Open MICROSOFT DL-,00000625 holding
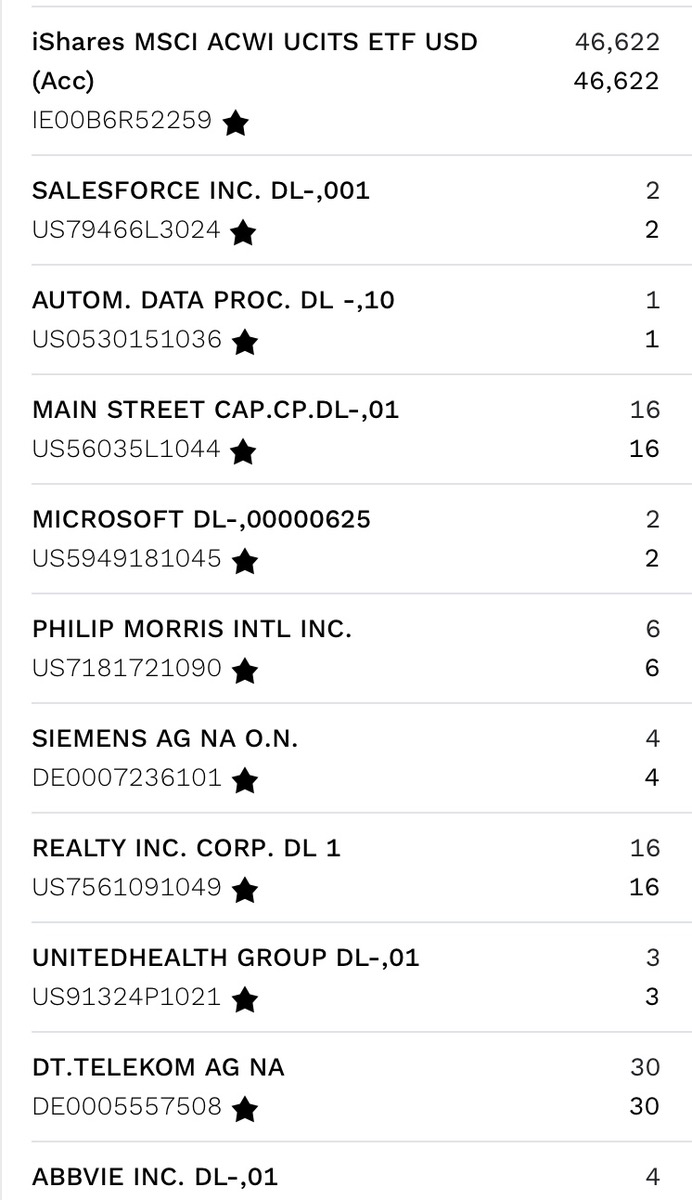692x1200 pixels. pos(346,539)
